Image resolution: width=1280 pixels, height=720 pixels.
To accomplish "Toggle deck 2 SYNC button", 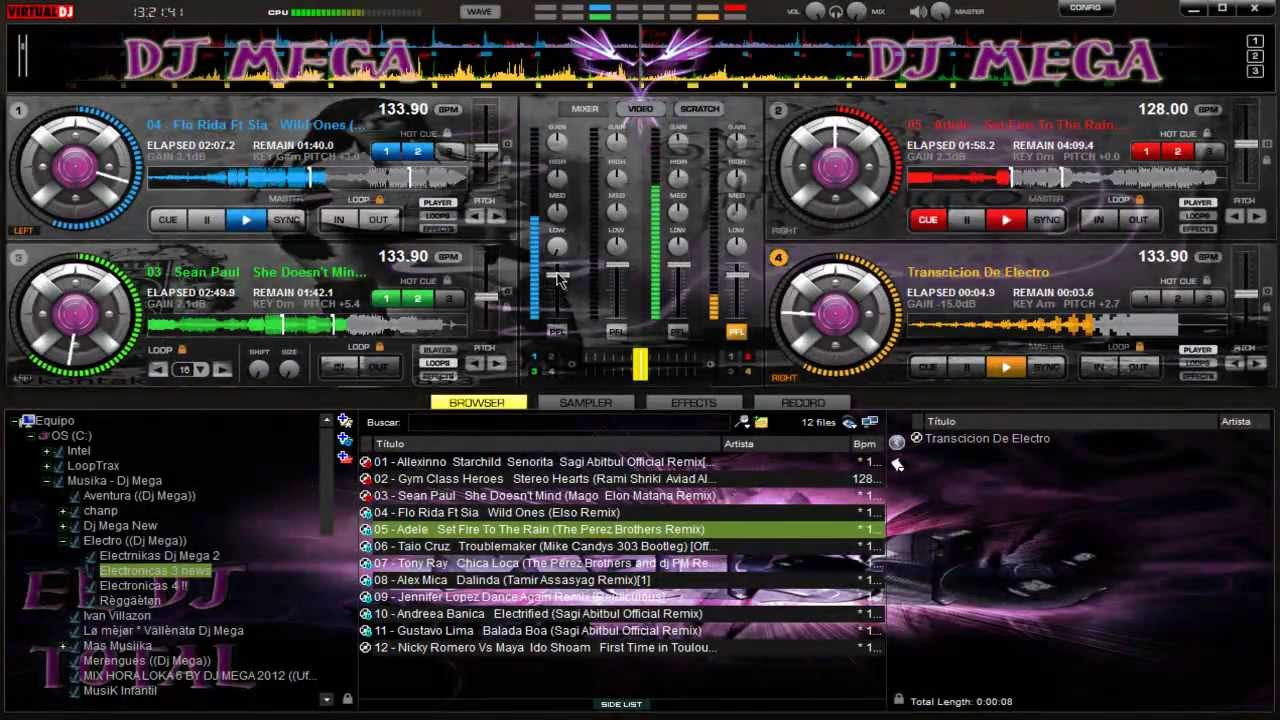I will point(1046,220).
